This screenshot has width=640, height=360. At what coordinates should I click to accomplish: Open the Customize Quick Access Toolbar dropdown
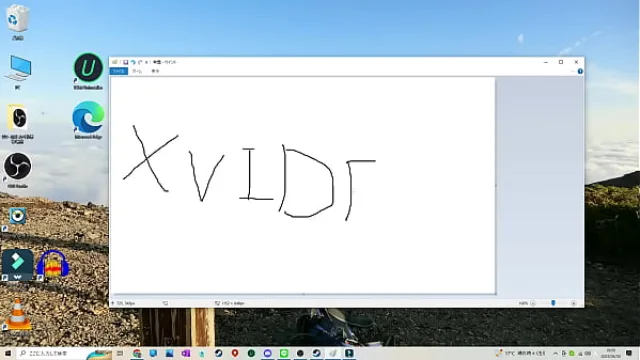pos(146,62)
